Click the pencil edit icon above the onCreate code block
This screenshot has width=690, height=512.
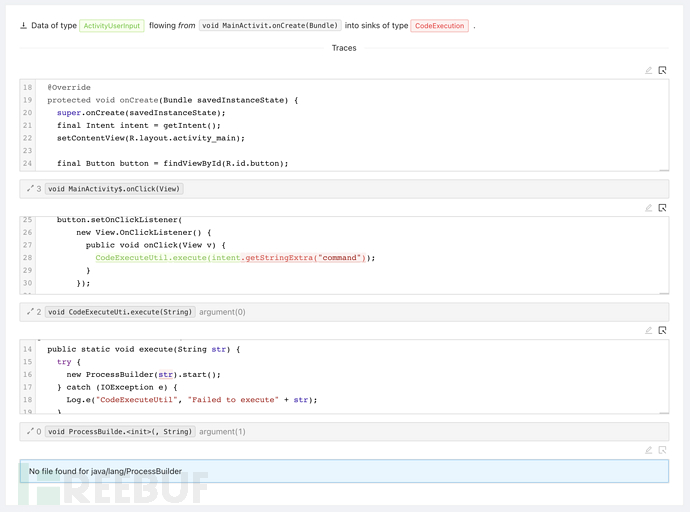648,71
